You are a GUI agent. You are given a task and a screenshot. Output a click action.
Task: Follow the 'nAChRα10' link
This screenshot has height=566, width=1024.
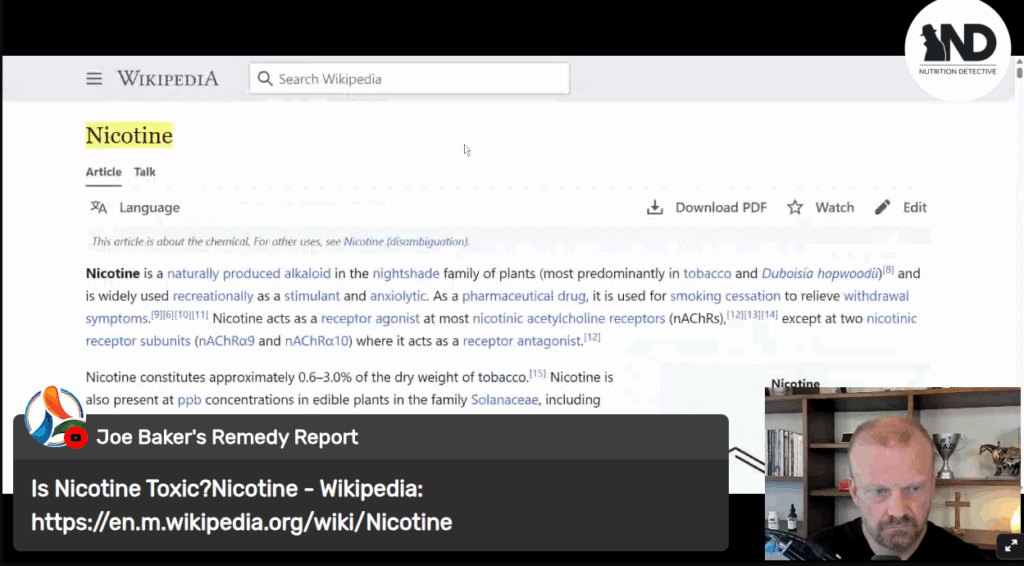pyautogui.click(x=317, y=341)
